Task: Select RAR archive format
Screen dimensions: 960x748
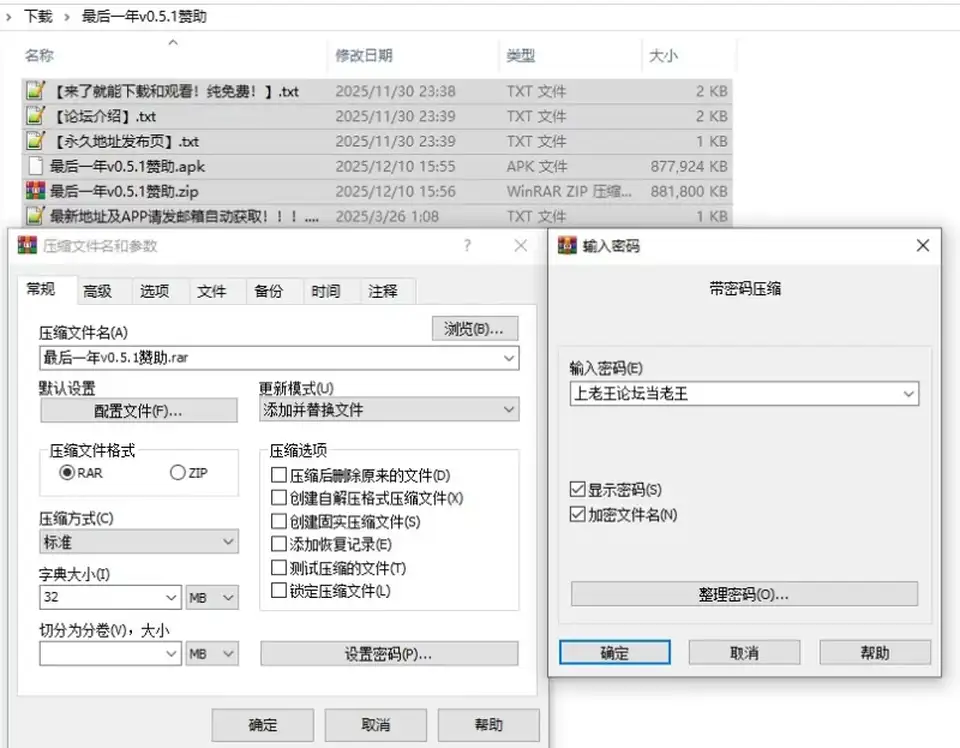Action: pos(67,473)
